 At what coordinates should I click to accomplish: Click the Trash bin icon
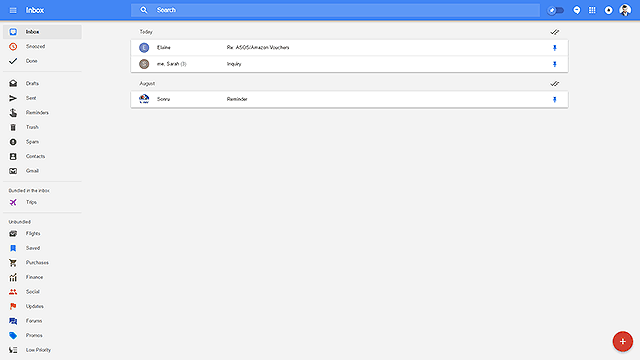pos(13,127)
